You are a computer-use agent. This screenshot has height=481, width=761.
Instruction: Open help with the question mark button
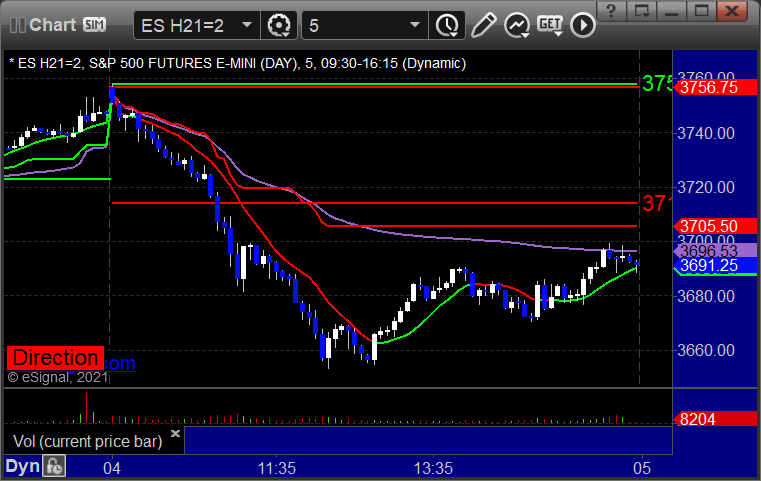611,11
